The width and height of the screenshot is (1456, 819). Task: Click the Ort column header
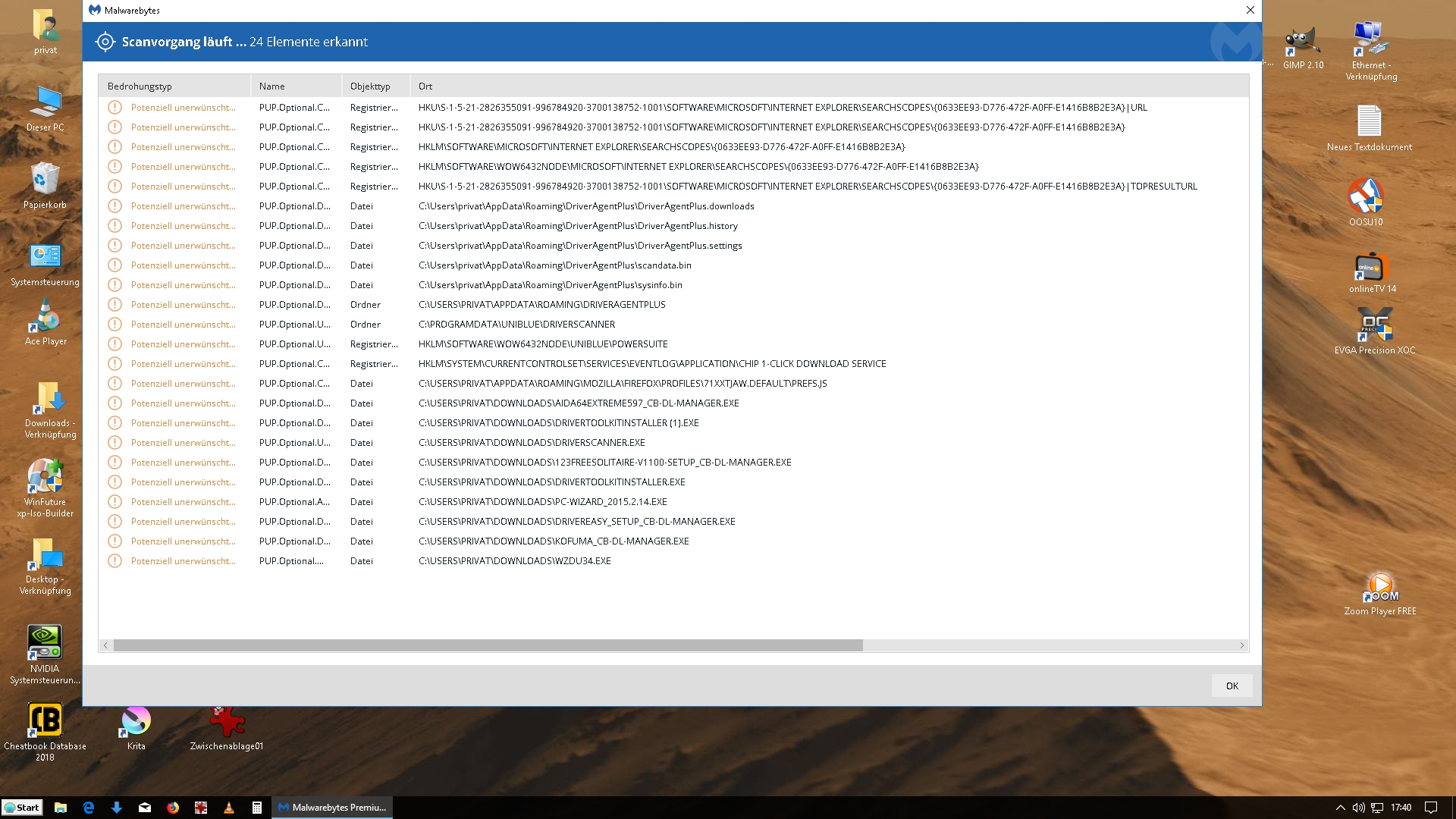point(425,86)
